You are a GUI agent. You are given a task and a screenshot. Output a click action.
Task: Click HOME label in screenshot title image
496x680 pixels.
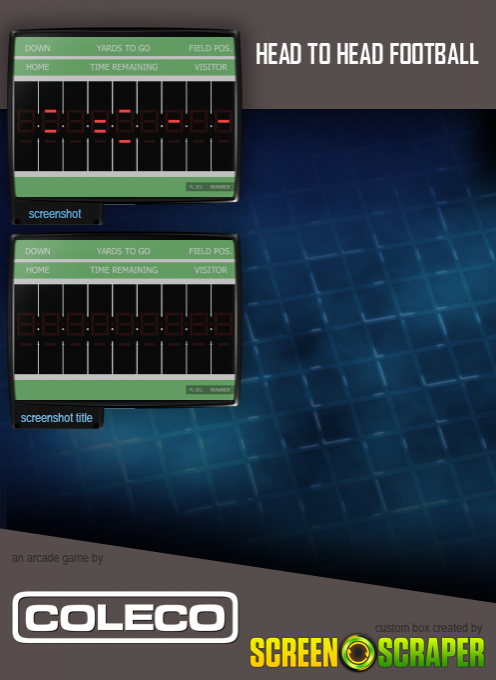[x=38, y=270]
